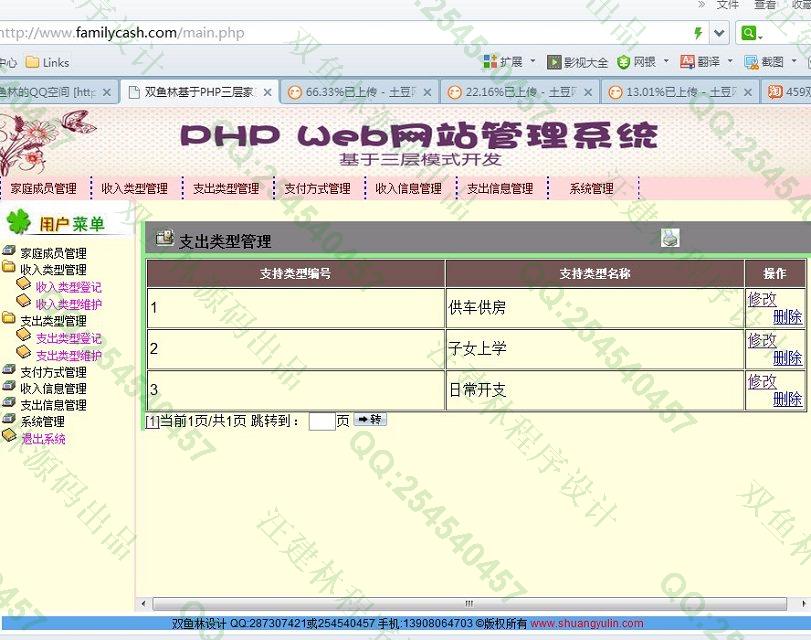Open the 网银 toolbar icon

(x=624, y=63)
